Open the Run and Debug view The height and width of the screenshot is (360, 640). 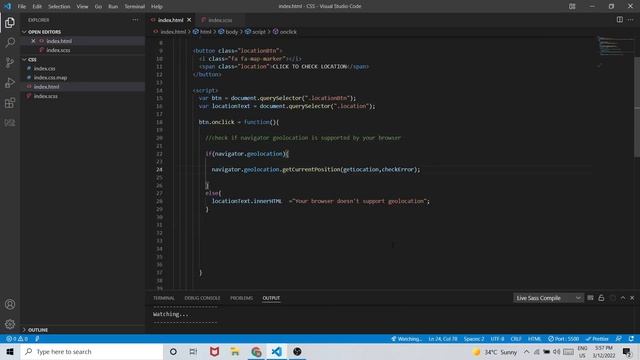[10, 83]
